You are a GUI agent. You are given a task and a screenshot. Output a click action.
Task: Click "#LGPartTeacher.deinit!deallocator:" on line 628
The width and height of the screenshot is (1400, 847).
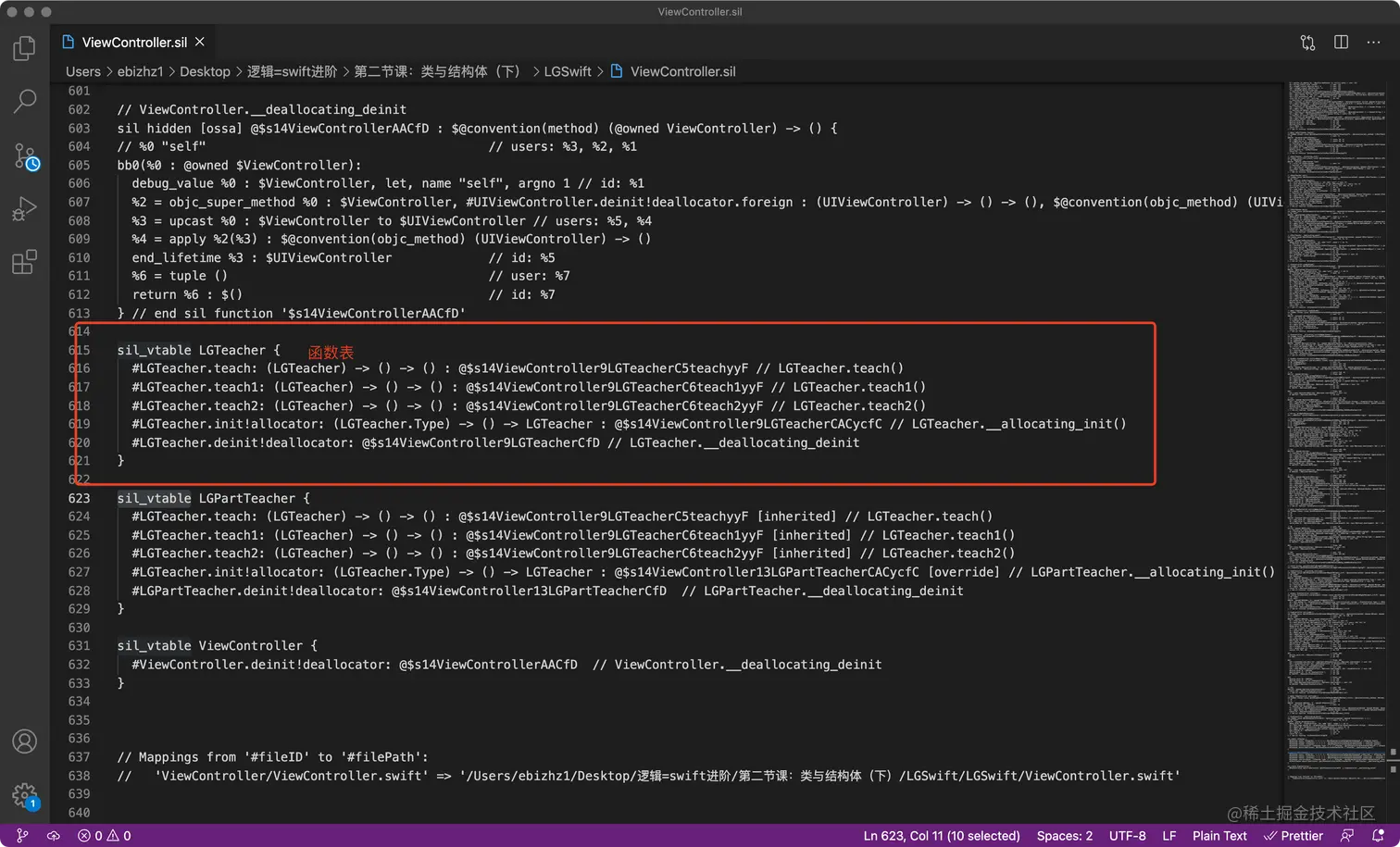257,591
